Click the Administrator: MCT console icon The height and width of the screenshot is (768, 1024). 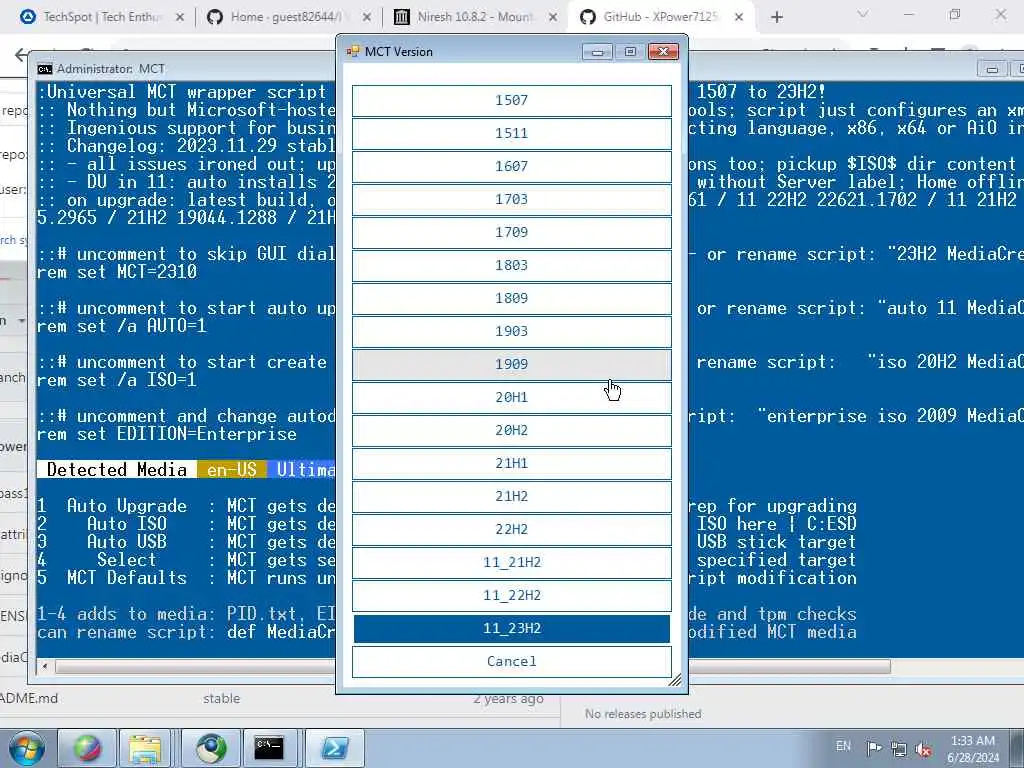pos(44,69)
